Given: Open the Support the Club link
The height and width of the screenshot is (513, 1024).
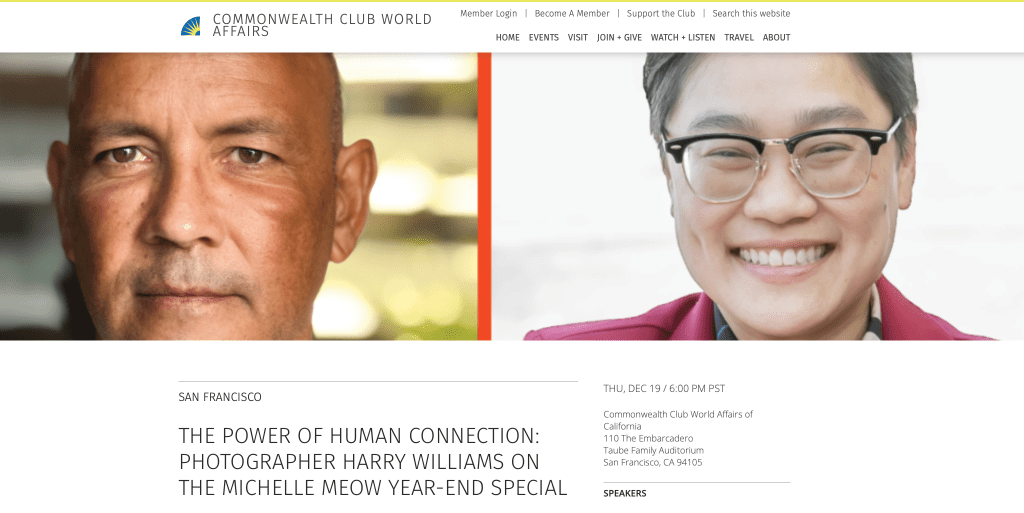Looking at the screenshot, I should pos(661,13).
